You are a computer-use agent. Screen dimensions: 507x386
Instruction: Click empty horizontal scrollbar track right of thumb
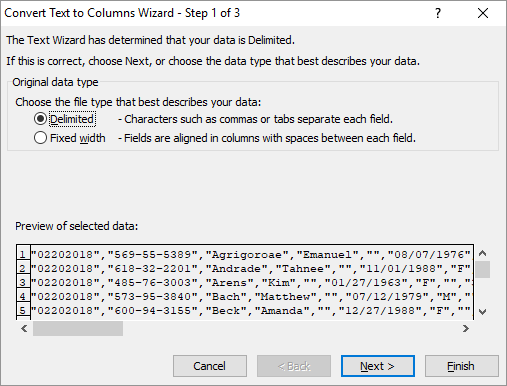290,329
